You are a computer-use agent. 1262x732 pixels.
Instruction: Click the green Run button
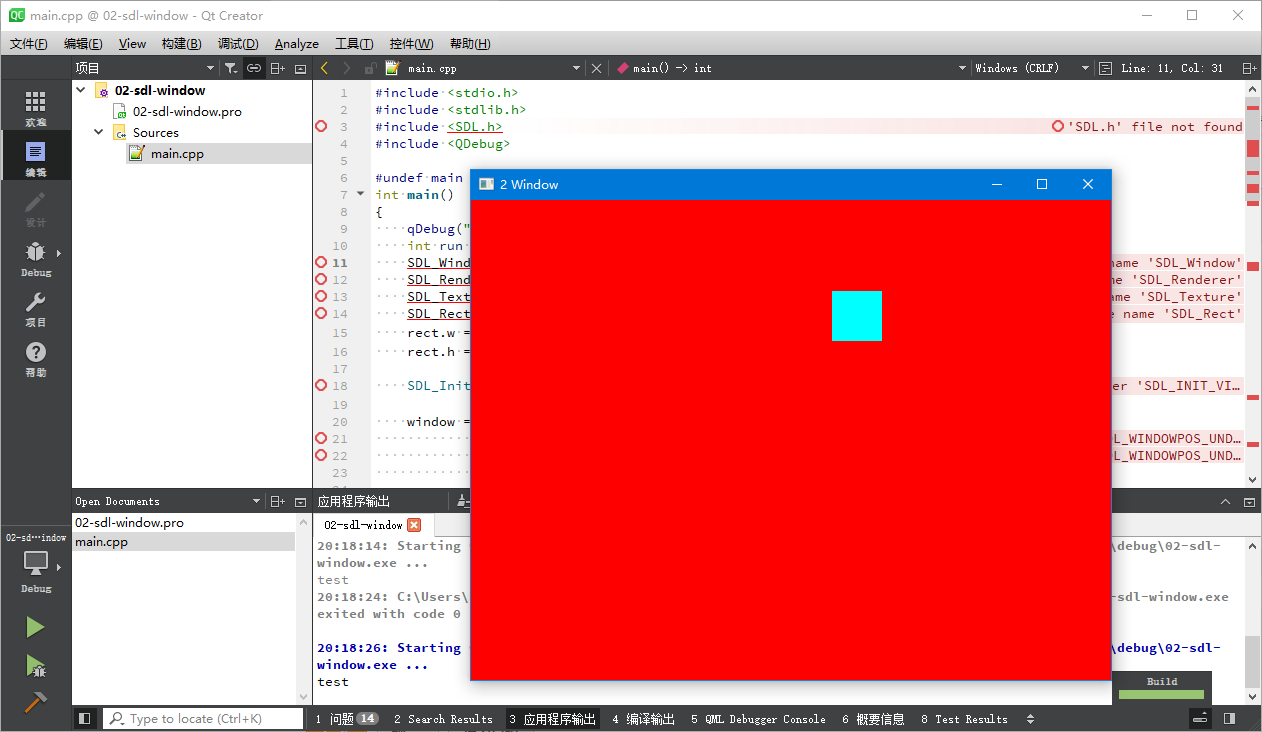pos(35,627)
